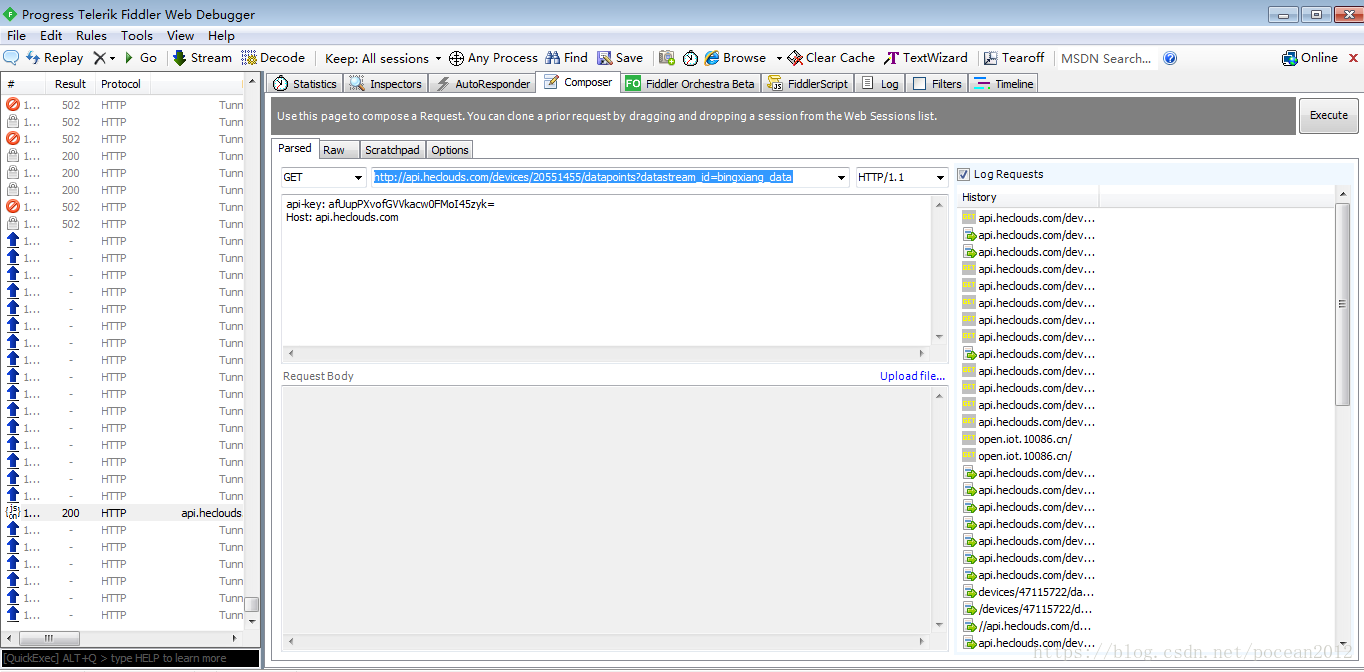
Task: Click the timer stopwatch icon
Action: (690, 58)
